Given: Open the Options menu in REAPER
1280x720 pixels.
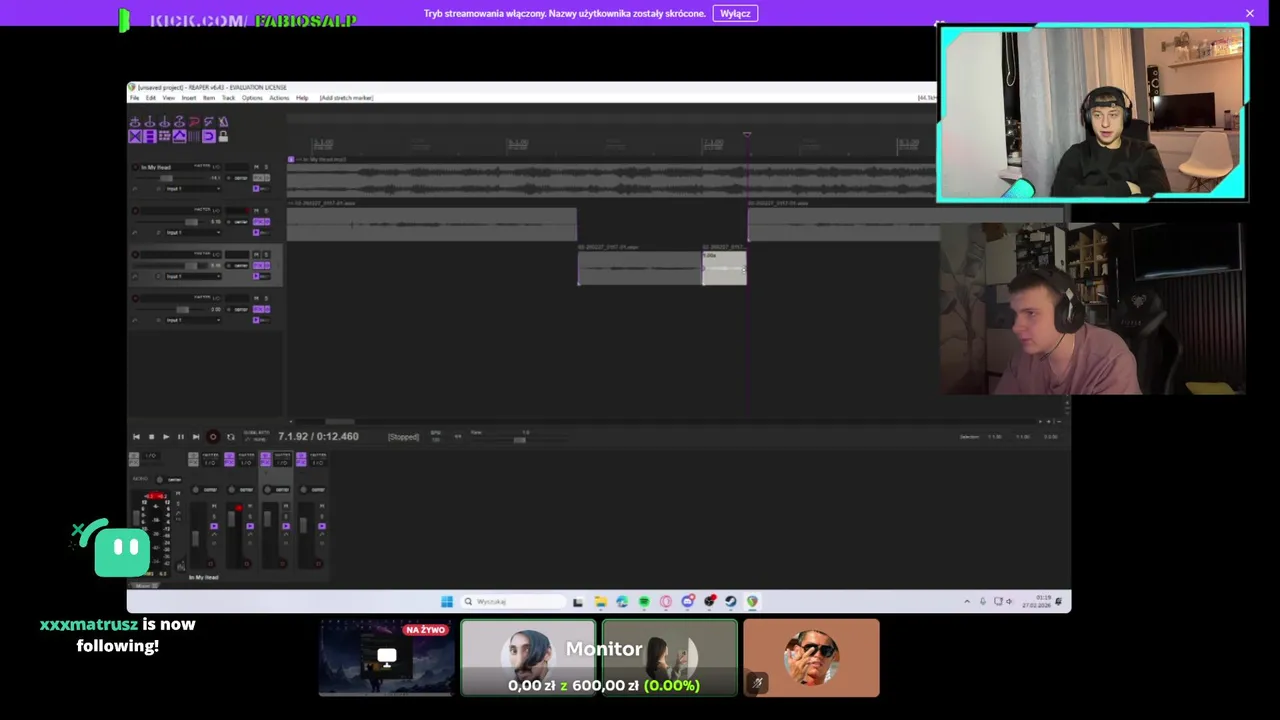Looking at the screenshot, I should [252, 98].
